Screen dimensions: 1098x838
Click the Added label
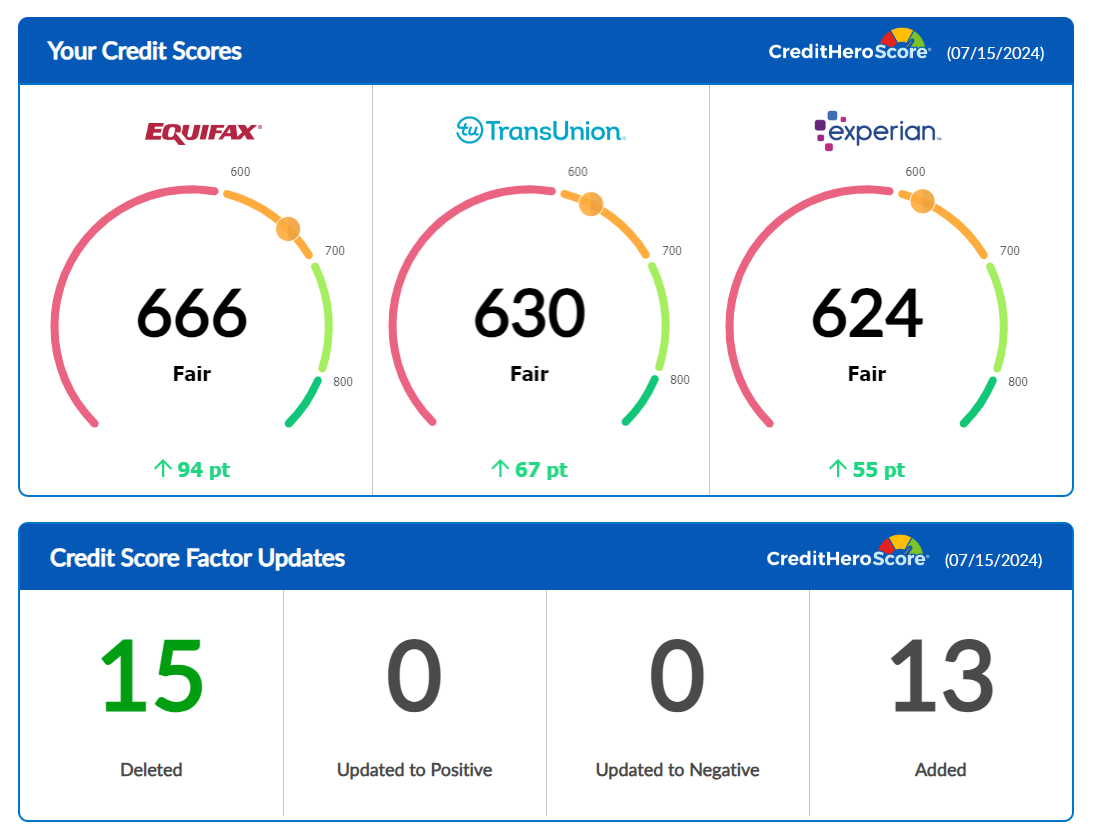click(x=940, y=769)
